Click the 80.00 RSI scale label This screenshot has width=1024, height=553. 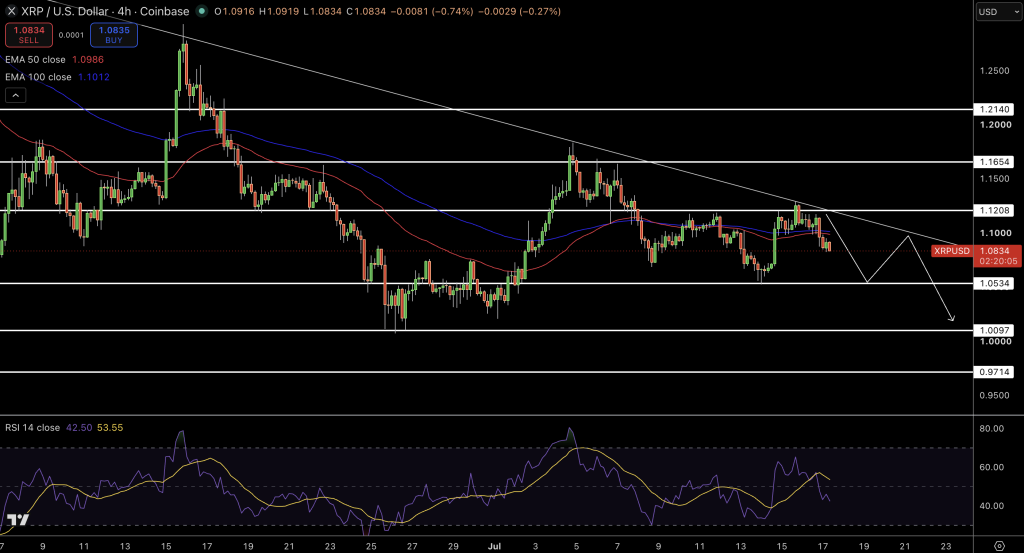[x=992, y=428]
